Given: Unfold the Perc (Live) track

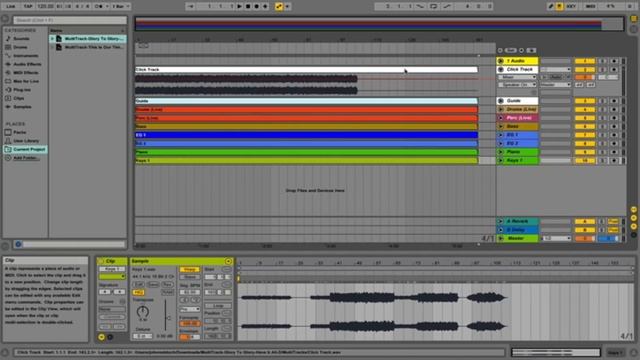Looking at the screenshot, I should [501, 118].
